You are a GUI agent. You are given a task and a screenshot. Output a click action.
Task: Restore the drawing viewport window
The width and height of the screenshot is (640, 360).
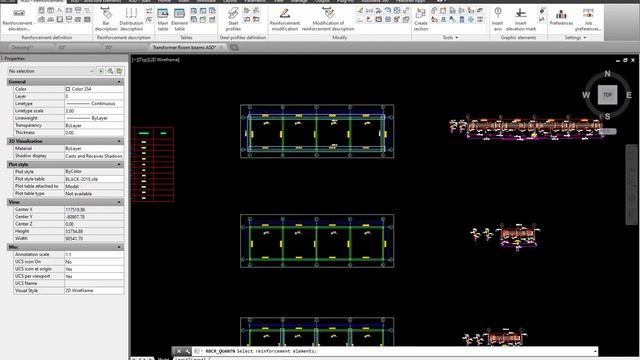coord(625,60)
